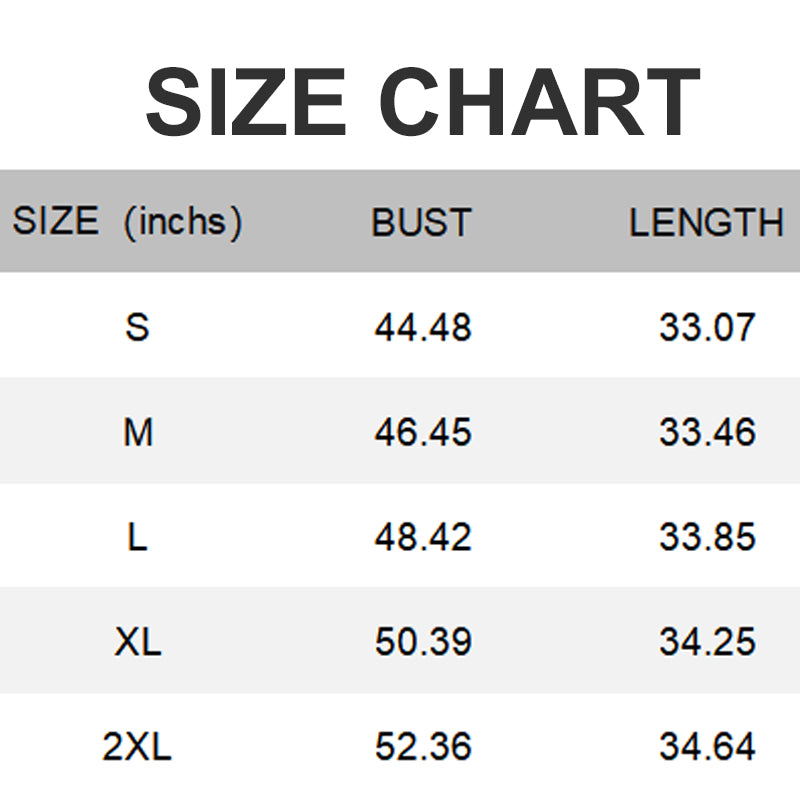Select the 2XL size label
The width and height of the screenshot is (800, 800).
(137, 746)
